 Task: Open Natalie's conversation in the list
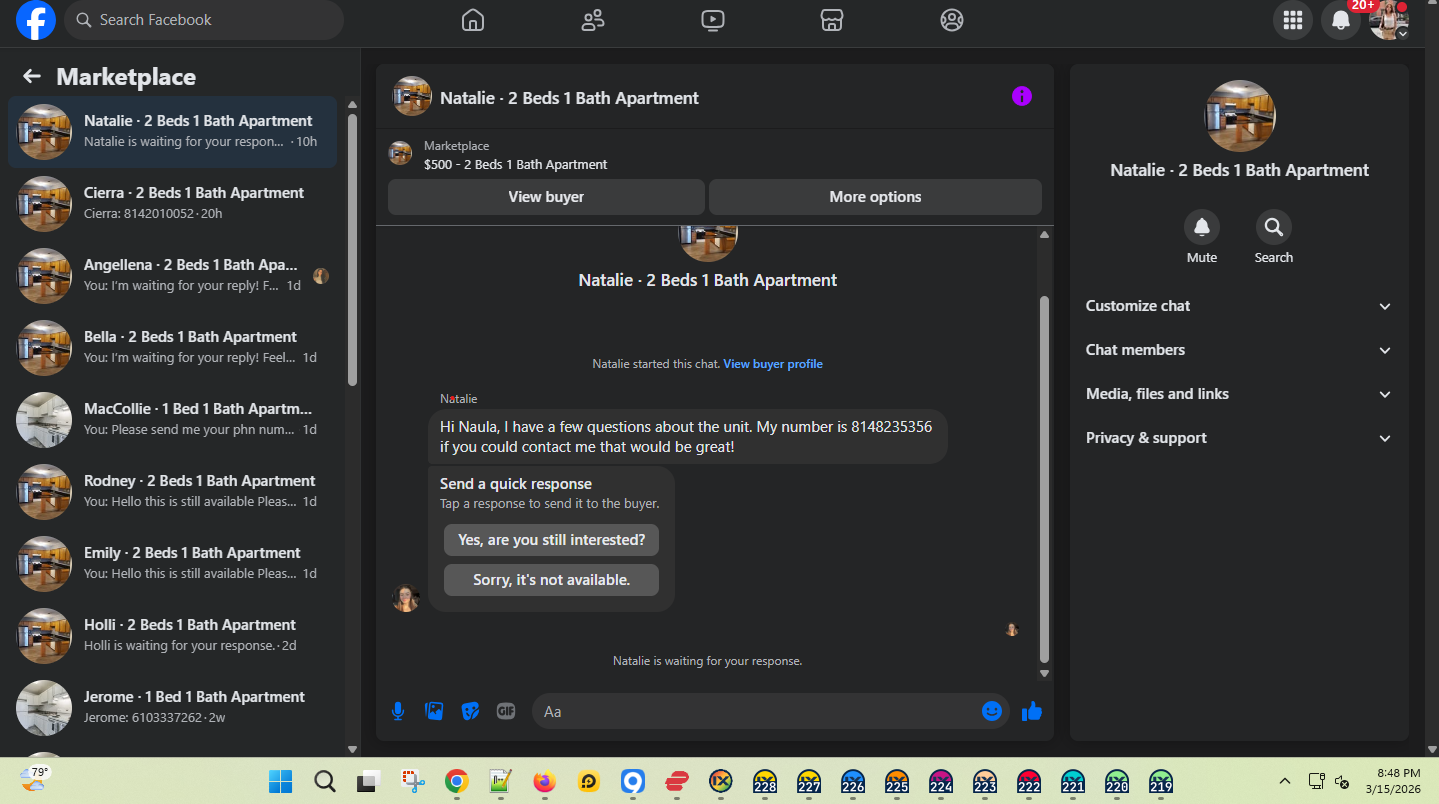172,132
